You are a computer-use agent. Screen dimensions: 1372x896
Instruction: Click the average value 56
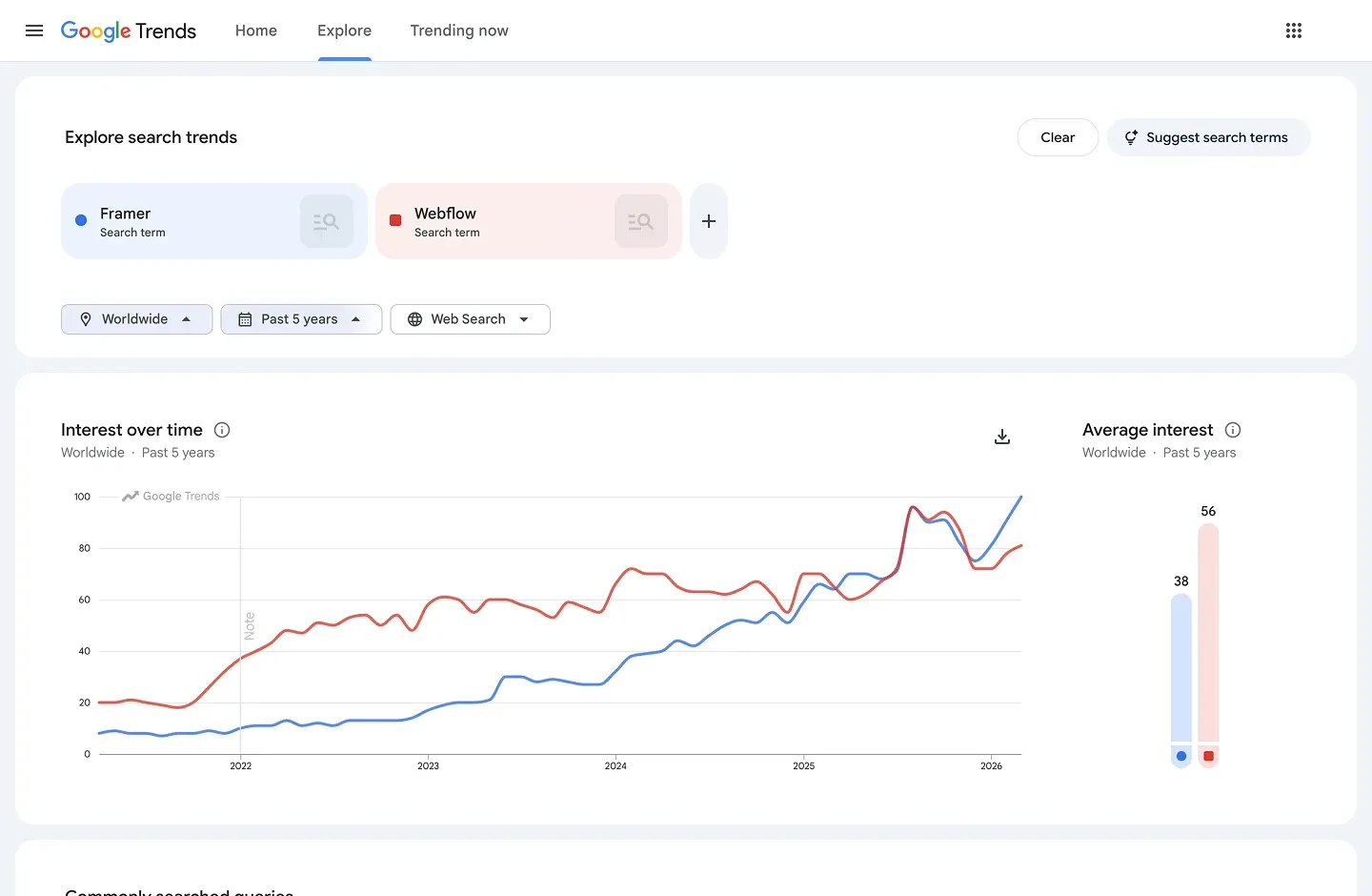click(1208, 511)
